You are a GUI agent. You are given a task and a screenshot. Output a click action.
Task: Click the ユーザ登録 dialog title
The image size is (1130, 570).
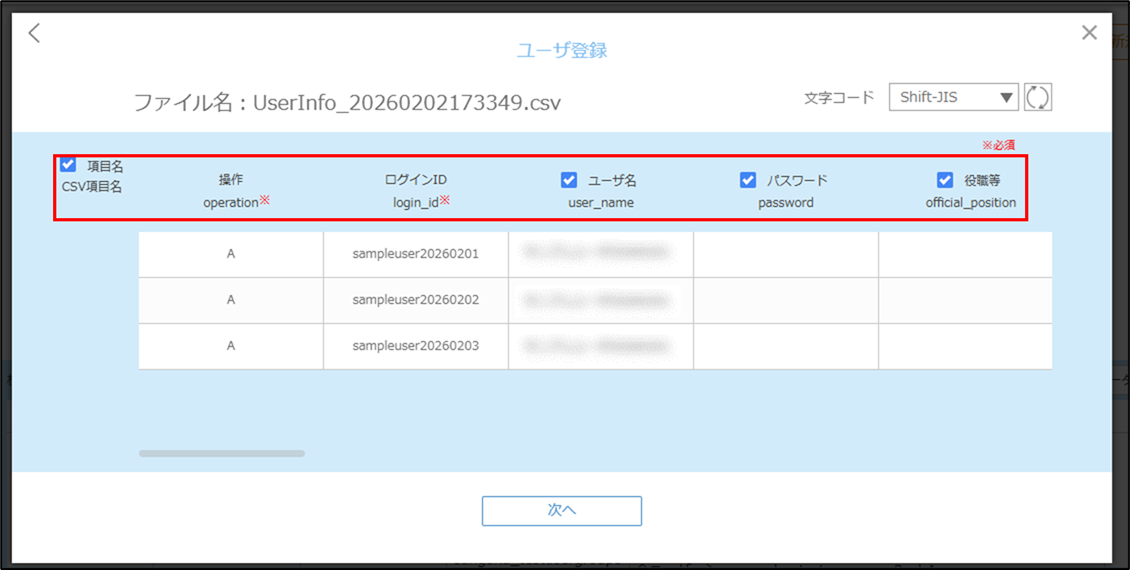(562, 50)
